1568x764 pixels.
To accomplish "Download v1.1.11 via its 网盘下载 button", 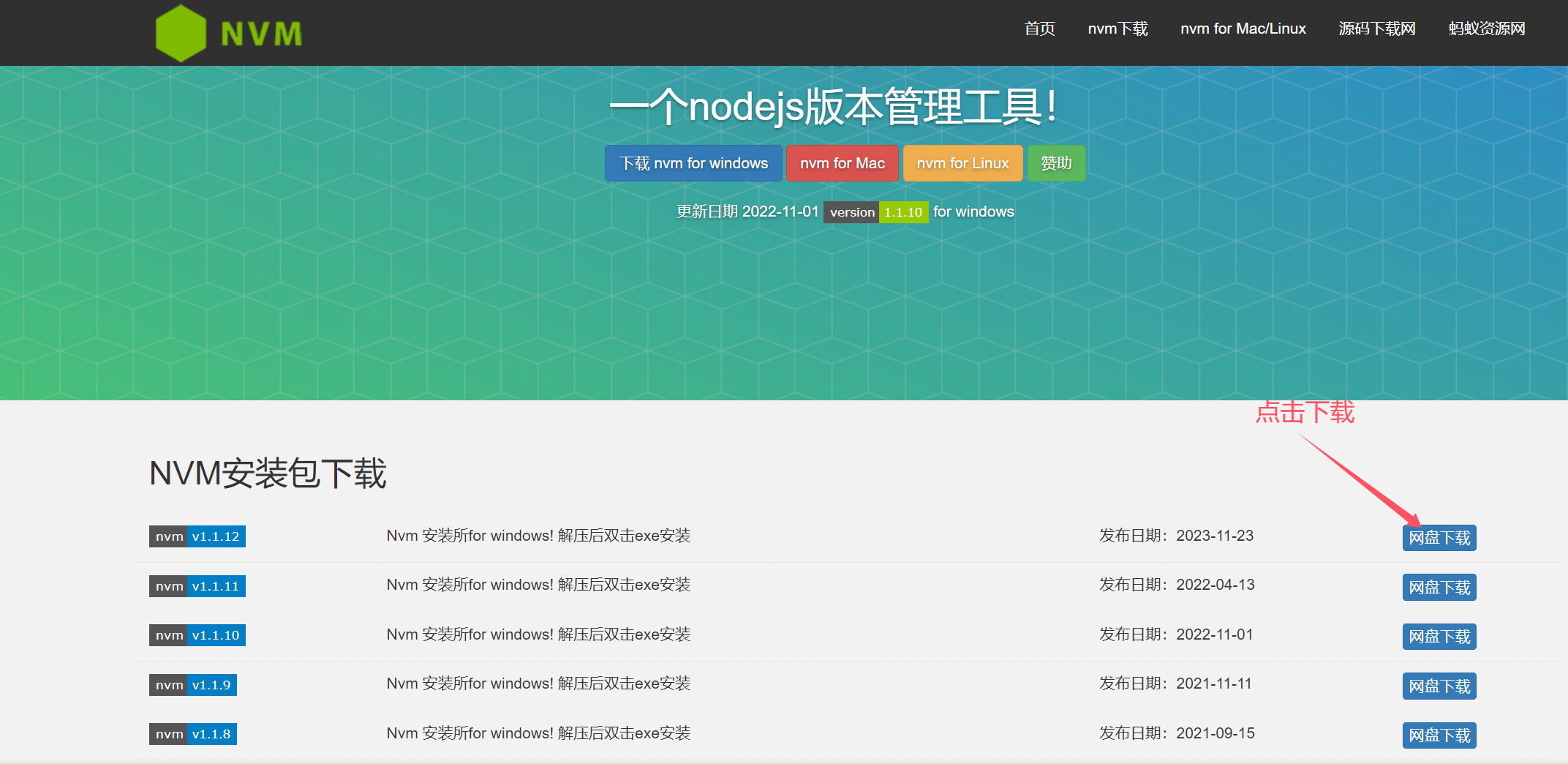I will (1439, 588).
